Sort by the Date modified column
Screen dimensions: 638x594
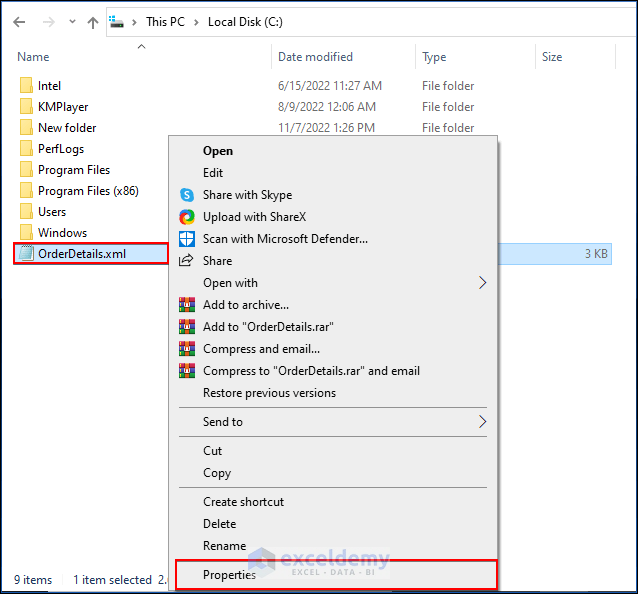pos(315,57)
